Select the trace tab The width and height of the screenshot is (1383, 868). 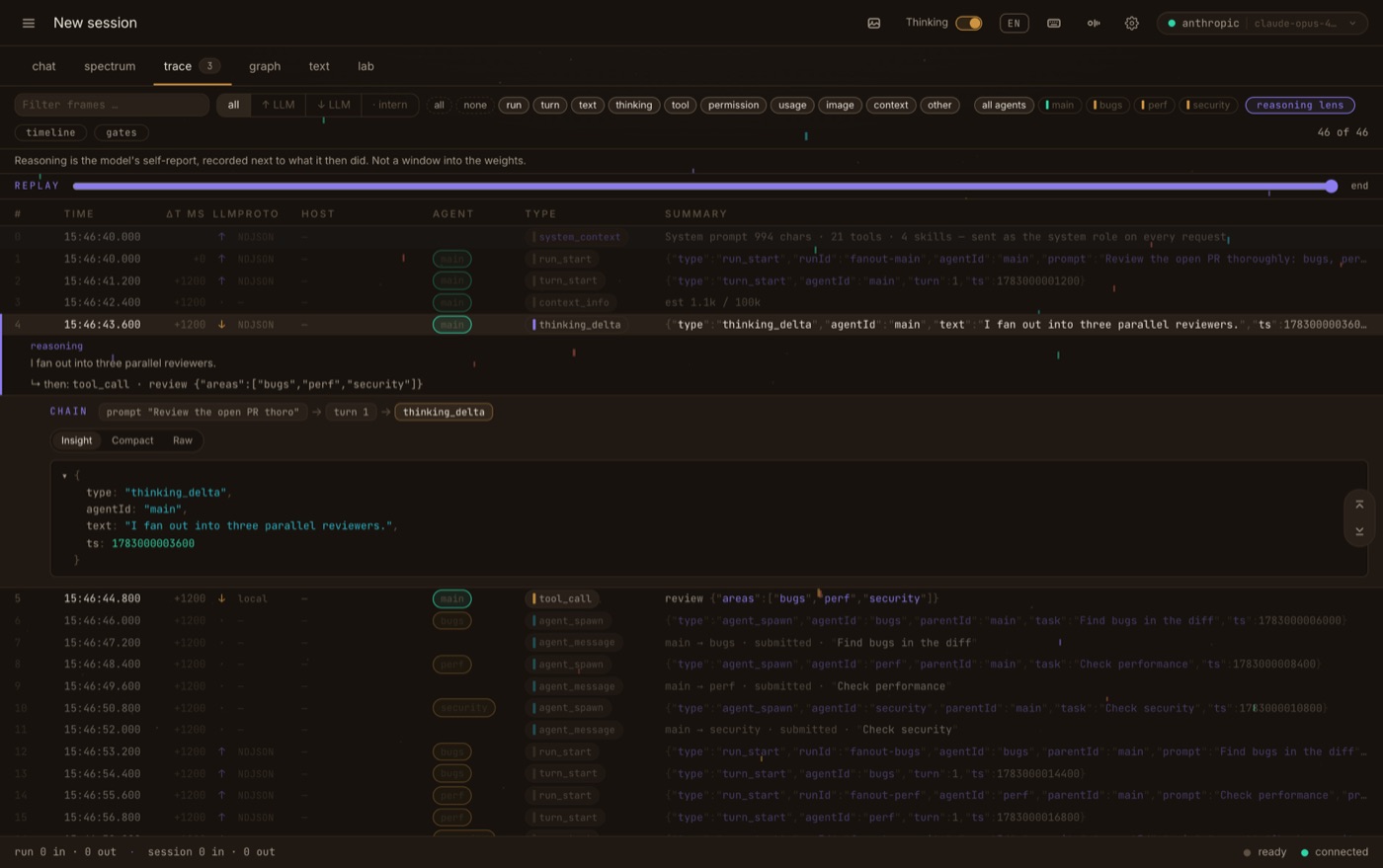(191, 66)
